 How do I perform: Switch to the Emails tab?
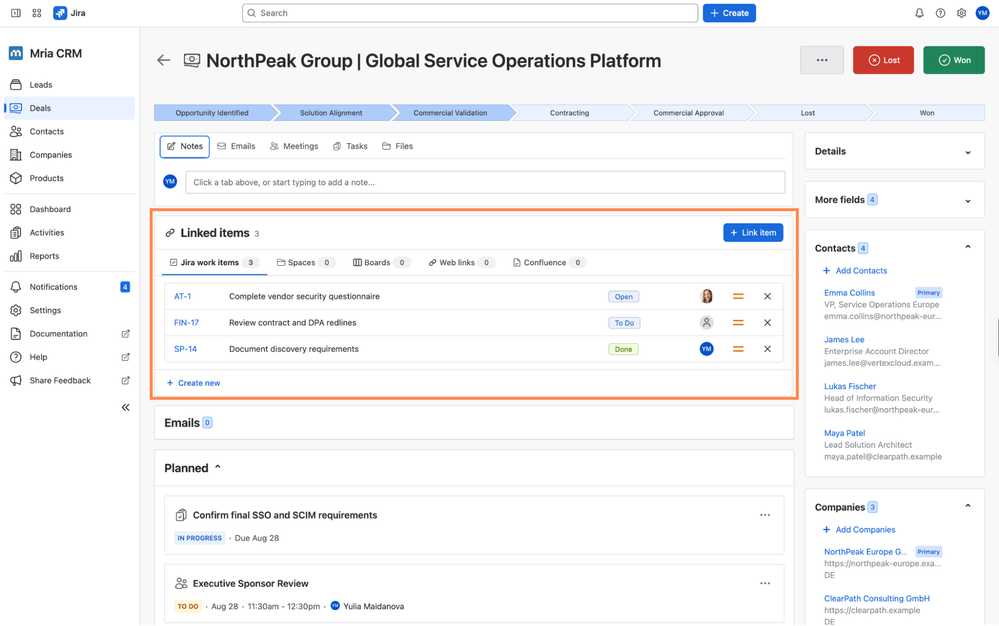pyautogui.click(x=236, y=146)
